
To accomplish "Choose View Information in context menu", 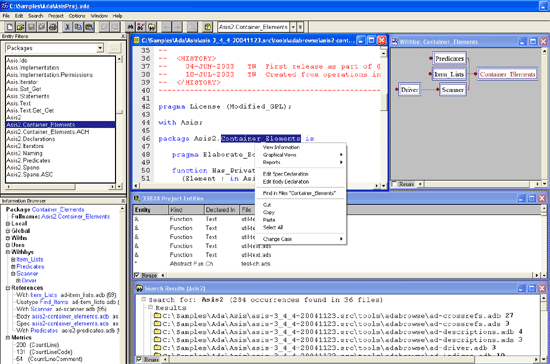I will (300, 147).
